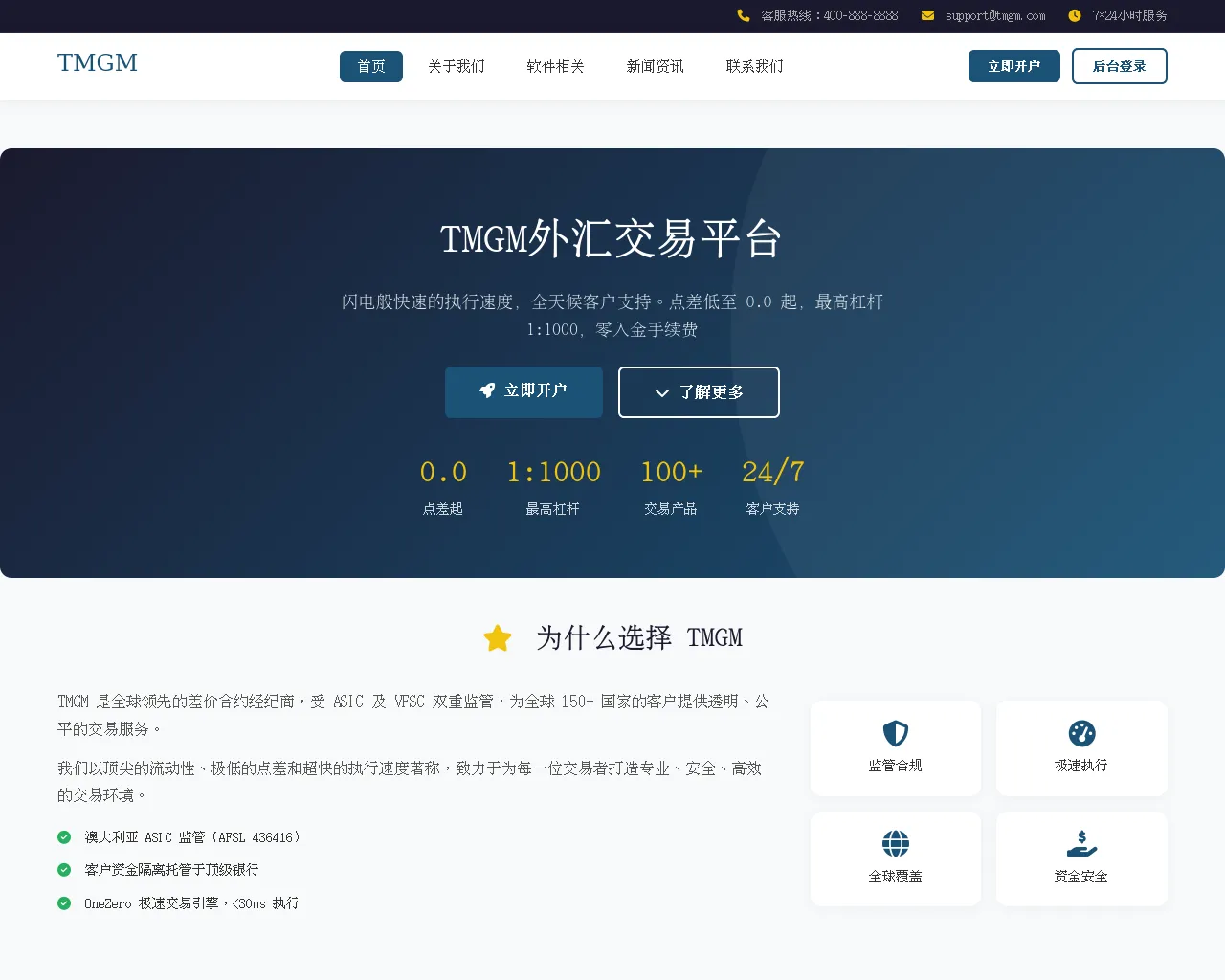This screenshot has width=1225, height=980.
Task: Click the globe icon in 全球覆盖 card
Action: click(x=896, y=844)
